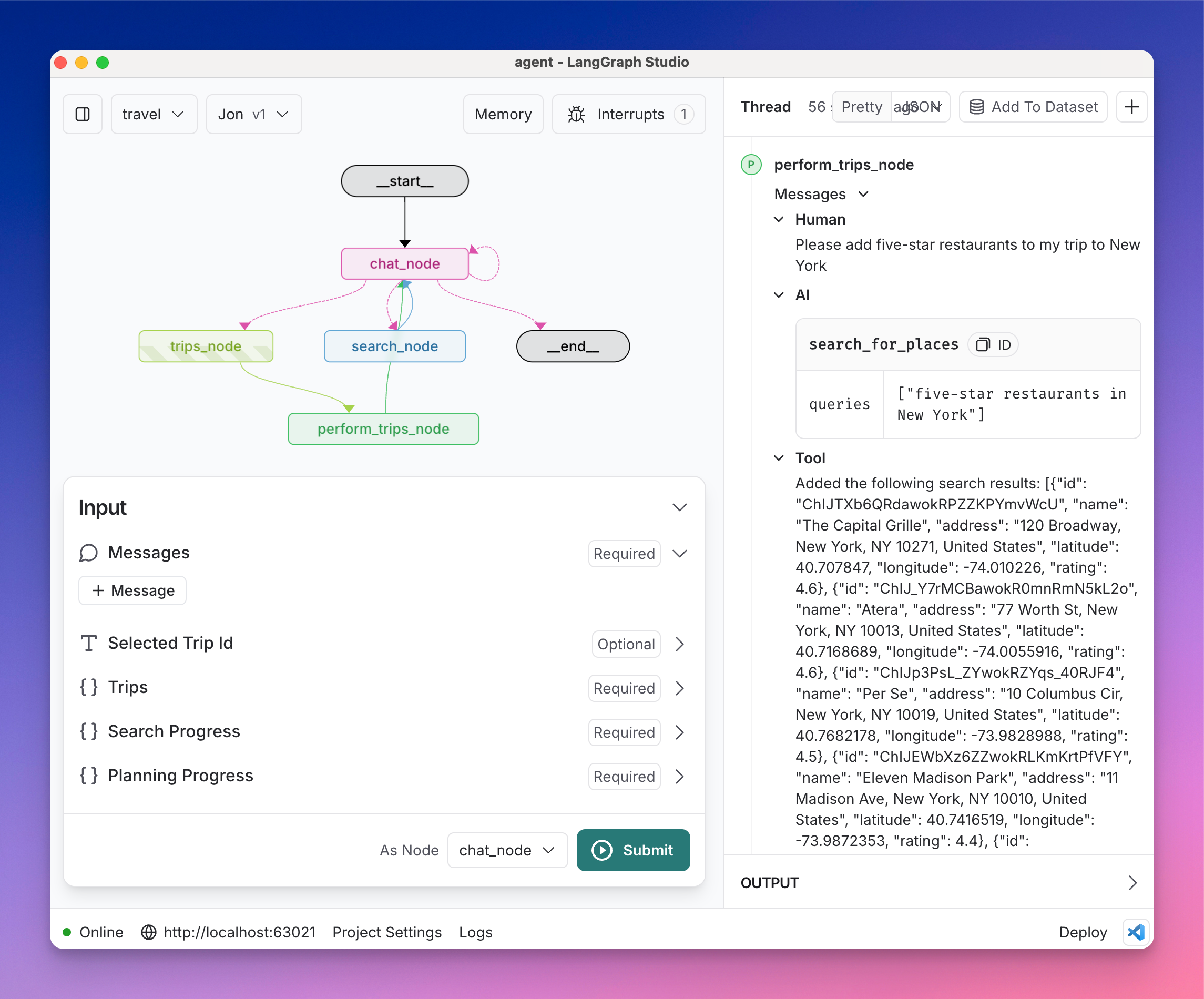Open the Logs tab
Image resolution: width=1204 pixels, height=999 pixels.
point(475,932)
